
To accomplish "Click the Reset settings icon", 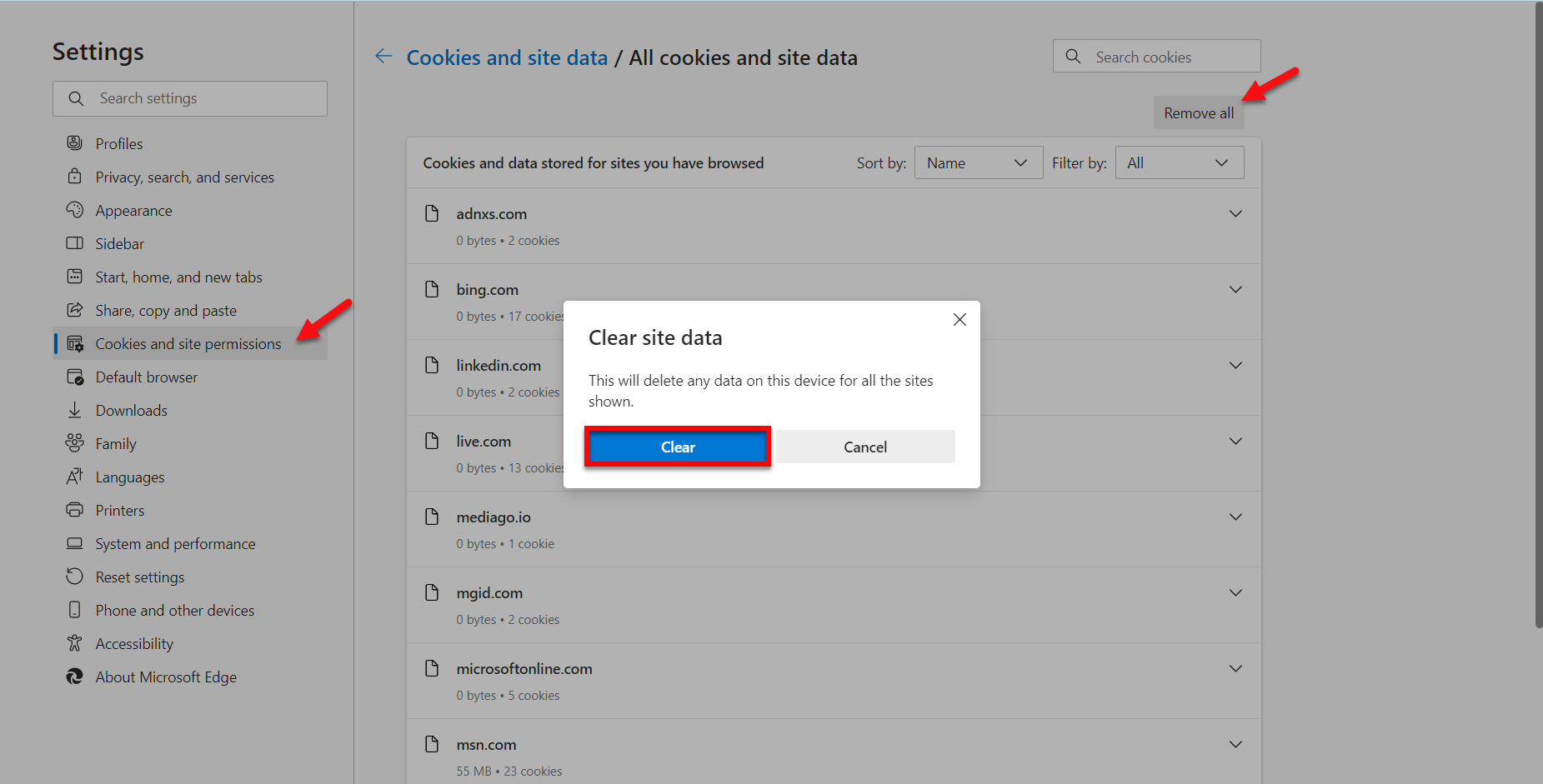I will click(x=75, y=577).
